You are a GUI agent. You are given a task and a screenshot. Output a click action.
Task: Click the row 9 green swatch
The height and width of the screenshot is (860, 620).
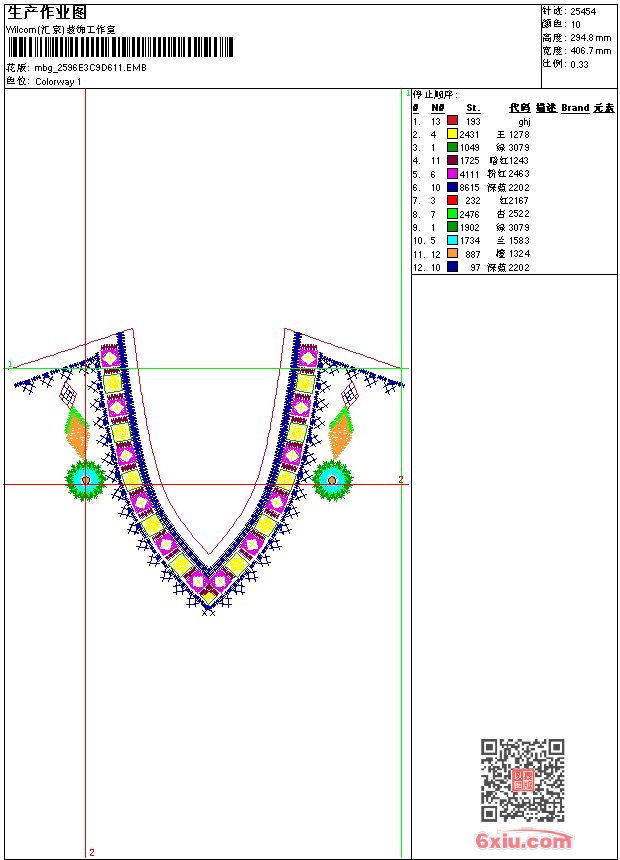pyautogui.click(x=452, y=227)
